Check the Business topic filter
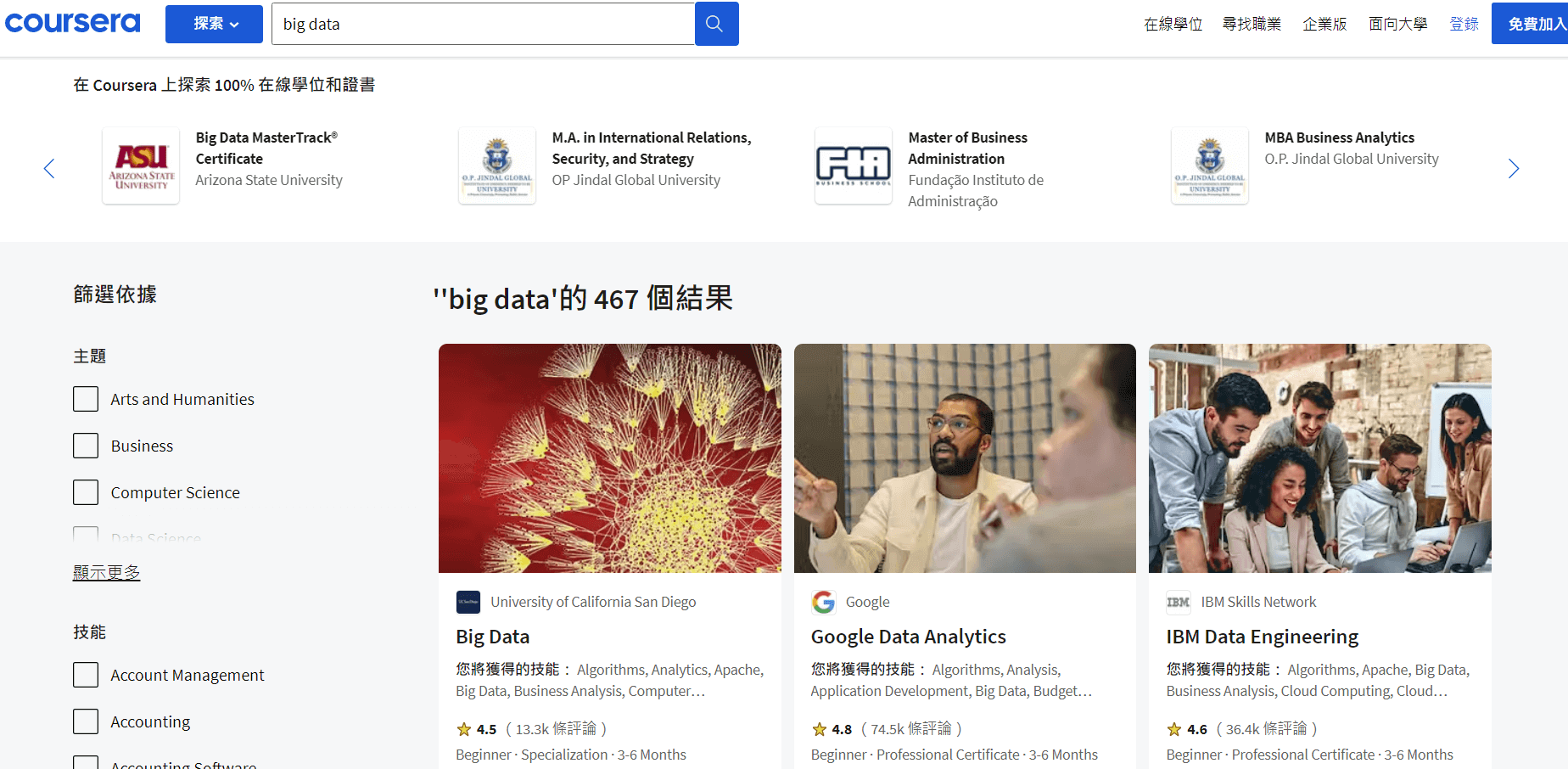Viewport: 1568px width, 769px height. click(86, 446)
